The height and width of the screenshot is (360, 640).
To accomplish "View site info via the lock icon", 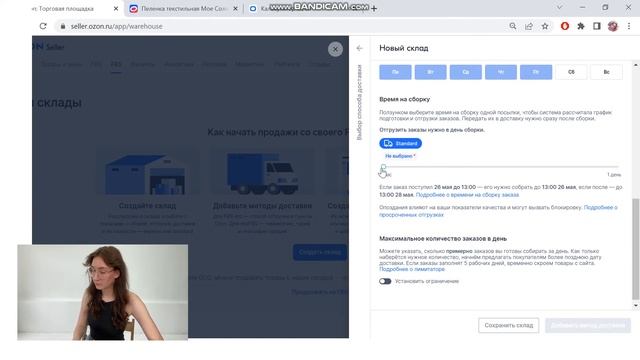I will [62, 26].
